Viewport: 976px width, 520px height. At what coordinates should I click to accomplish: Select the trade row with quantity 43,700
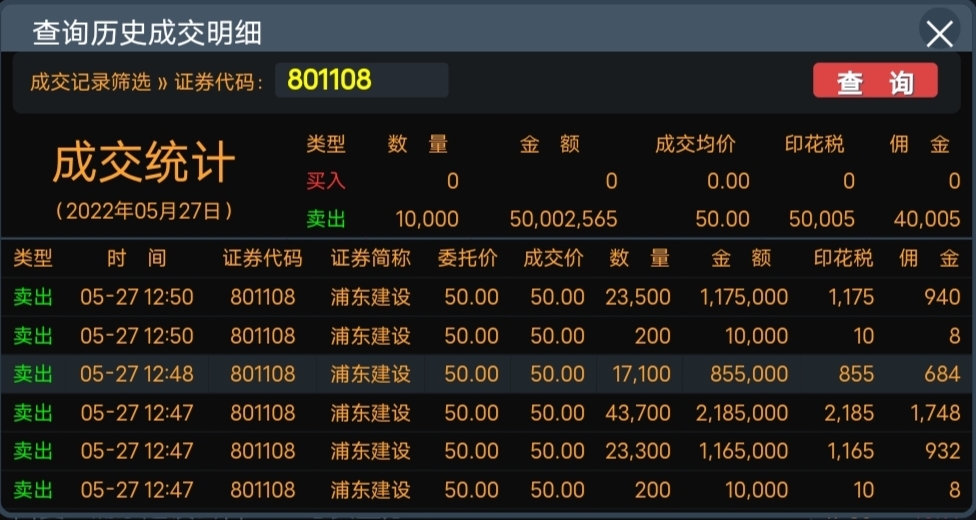coord(487,412)
